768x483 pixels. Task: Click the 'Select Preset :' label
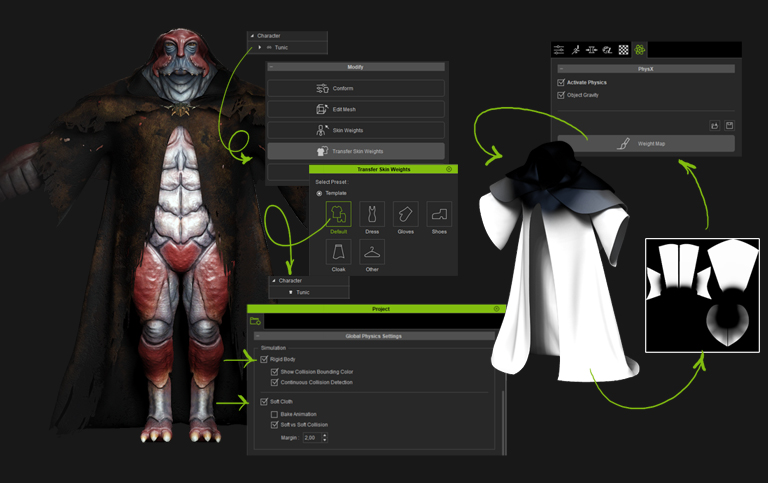pos(332,182)
